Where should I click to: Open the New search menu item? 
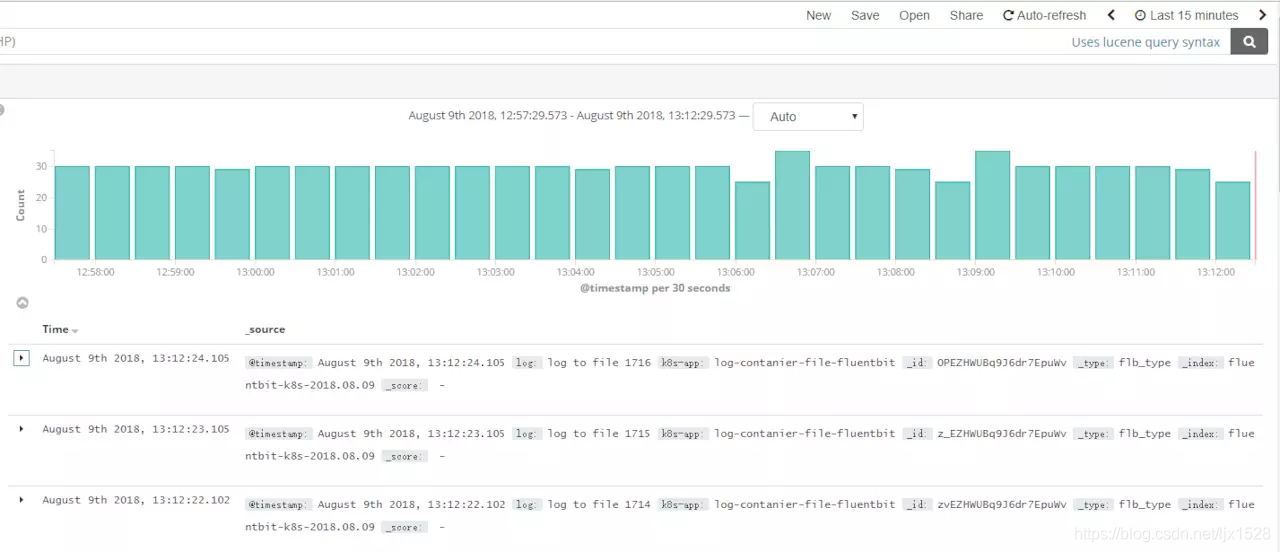pyautogui.click(x=818, y=15)
